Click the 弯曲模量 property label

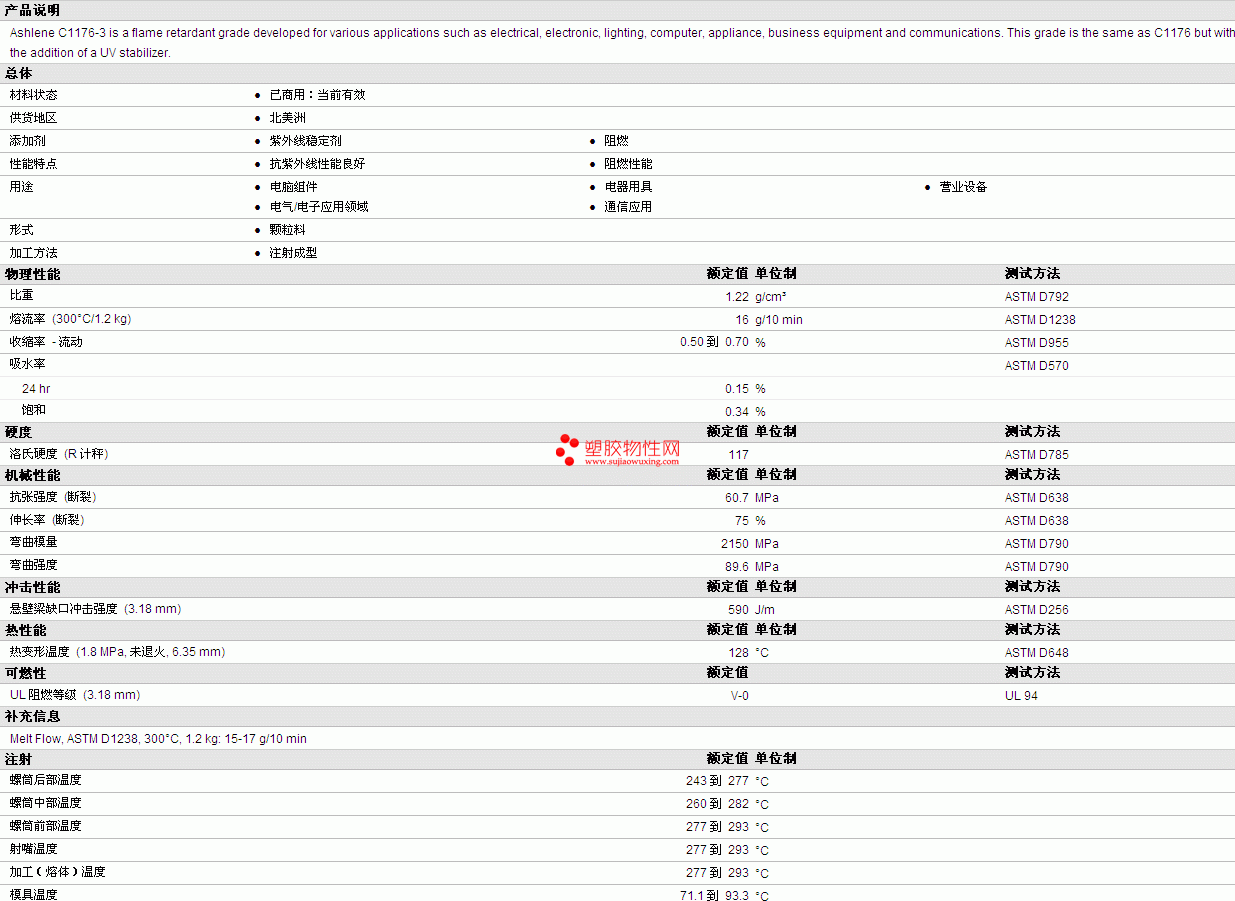tap(34, 543)
